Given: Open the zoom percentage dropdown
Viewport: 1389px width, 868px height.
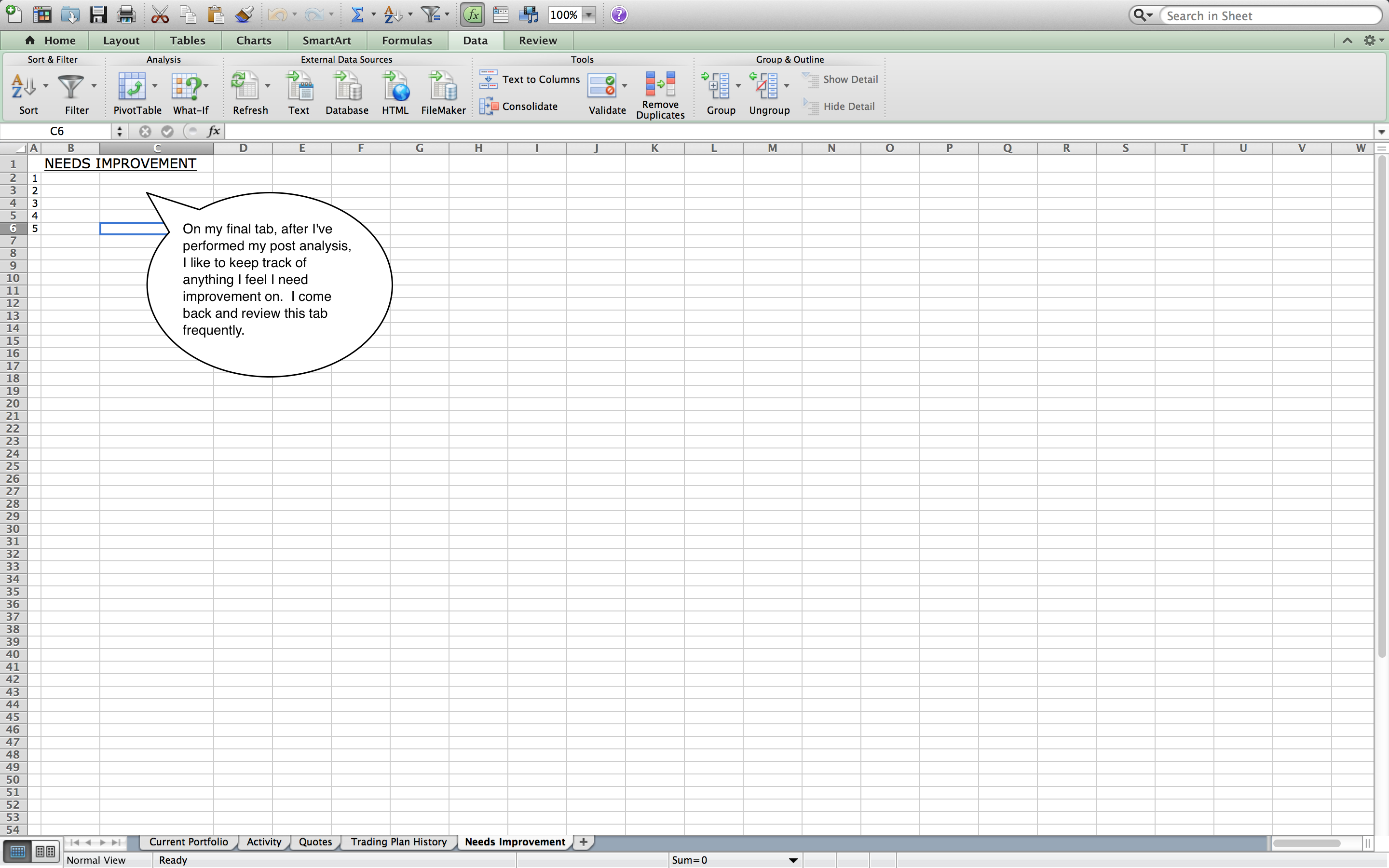Looking at the screenshot, I should [589, 15].
